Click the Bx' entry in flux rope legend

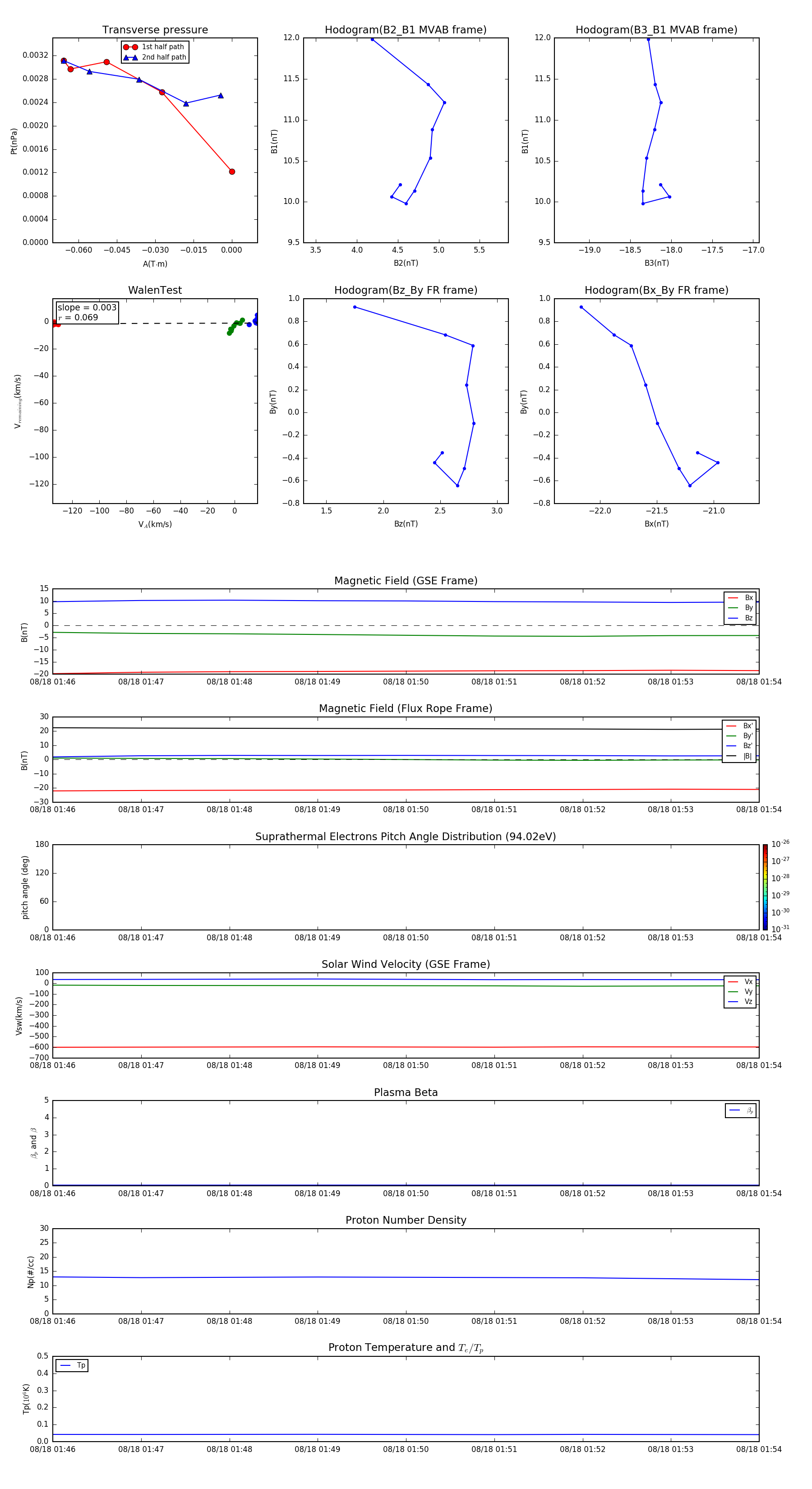(739, 726)
